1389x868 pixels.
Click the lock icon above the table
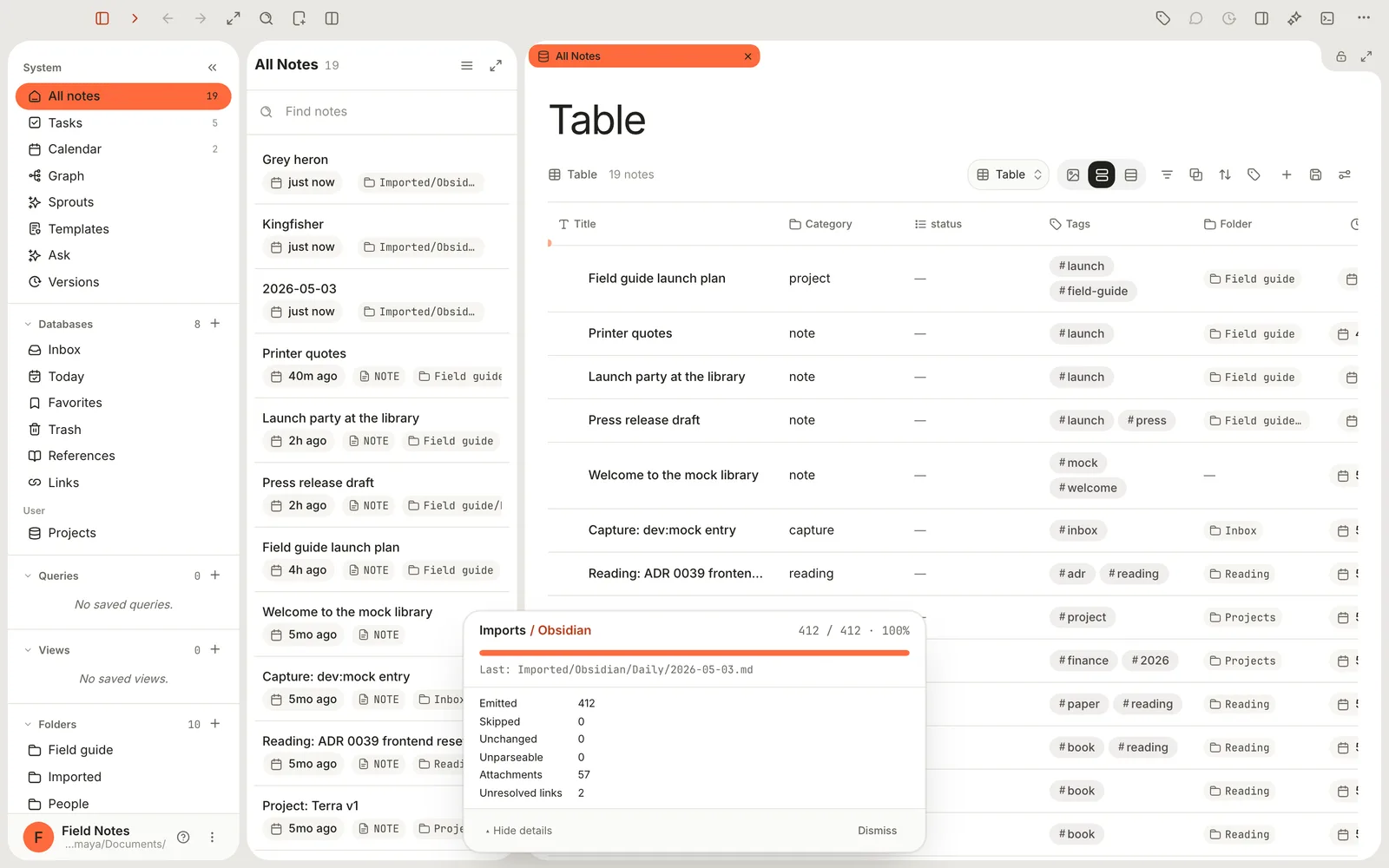(x=1341, y=56)
